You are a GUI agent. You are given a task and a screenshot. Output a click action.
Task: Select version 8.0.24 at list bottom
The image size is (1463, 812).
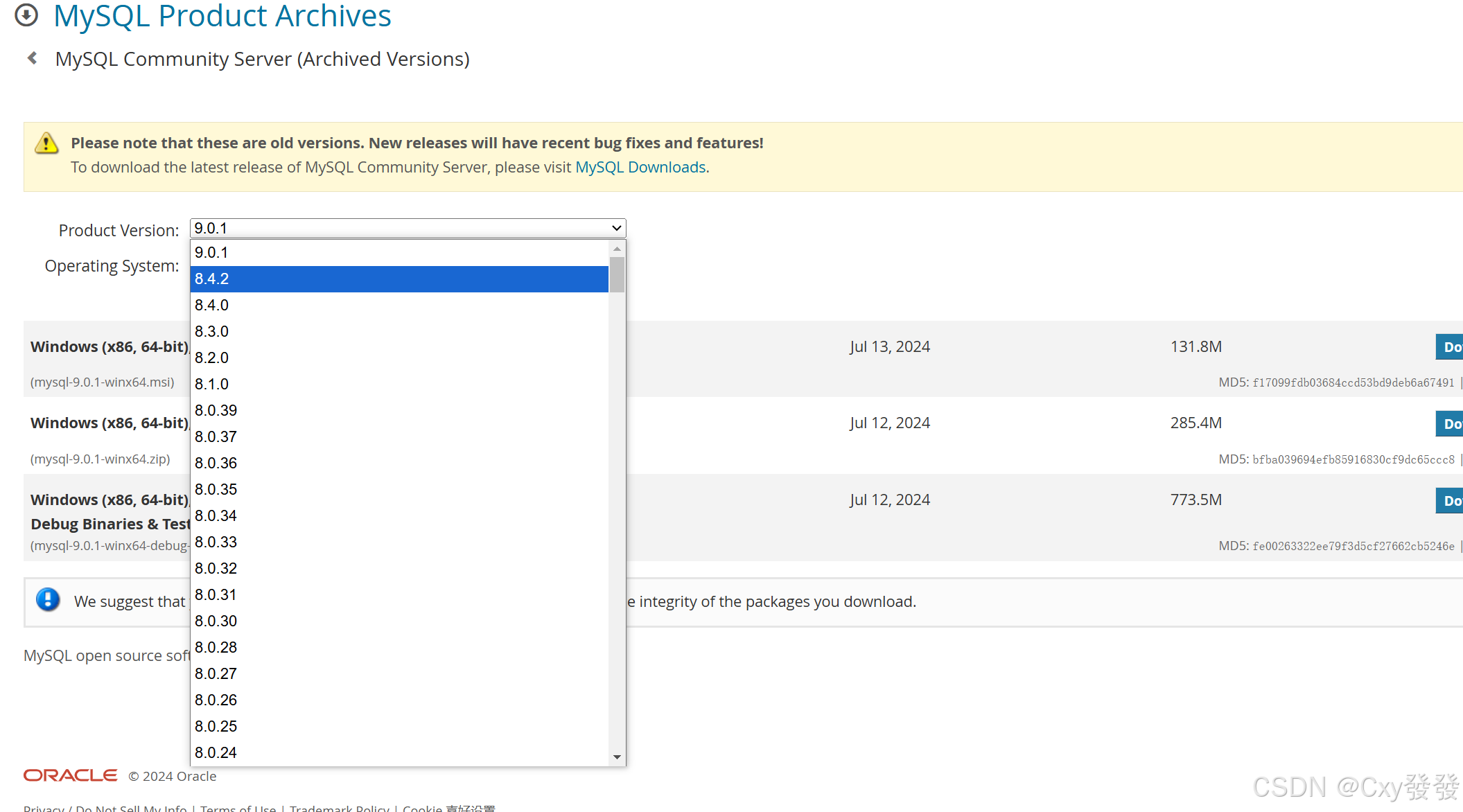coord(399,752)
